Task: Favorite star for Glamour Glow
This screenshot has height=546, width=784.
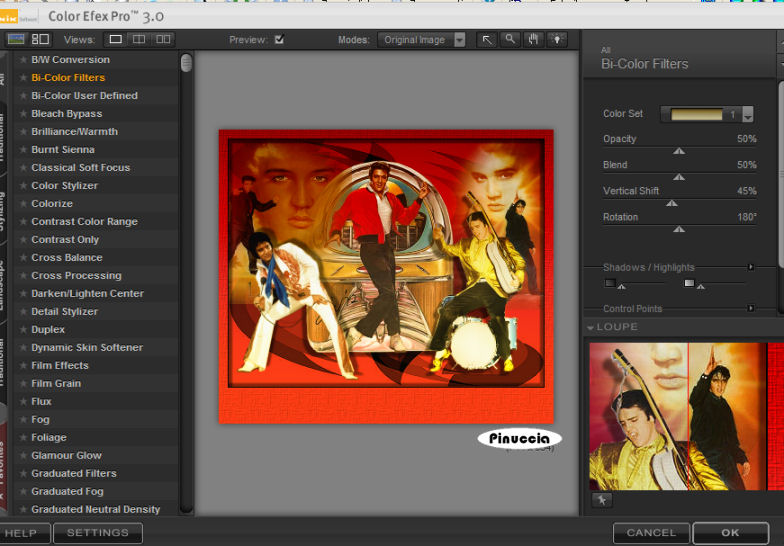Action: (x=23, y=456)
